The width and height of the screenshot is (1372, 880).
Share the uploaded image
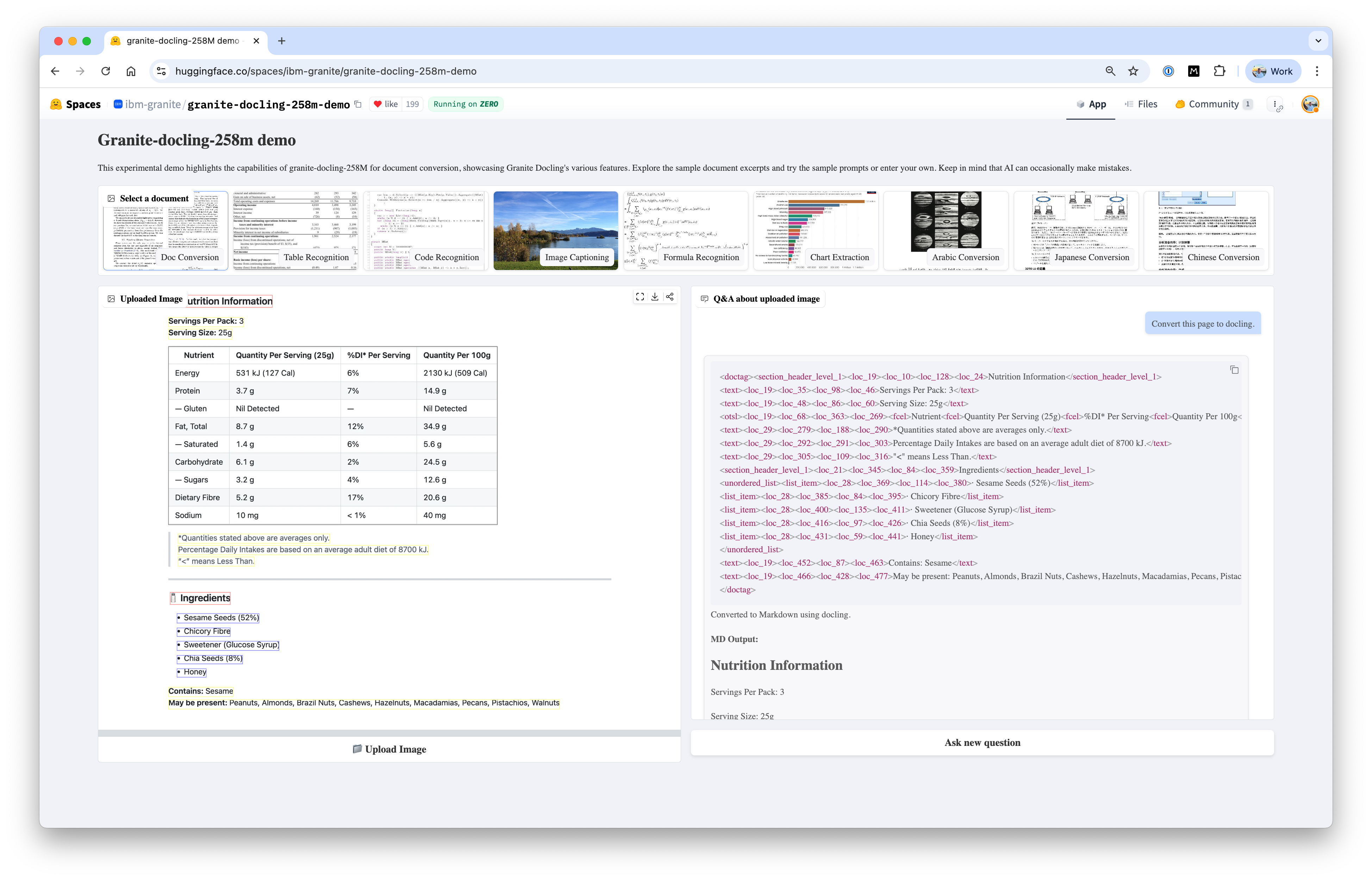(670, 297)
